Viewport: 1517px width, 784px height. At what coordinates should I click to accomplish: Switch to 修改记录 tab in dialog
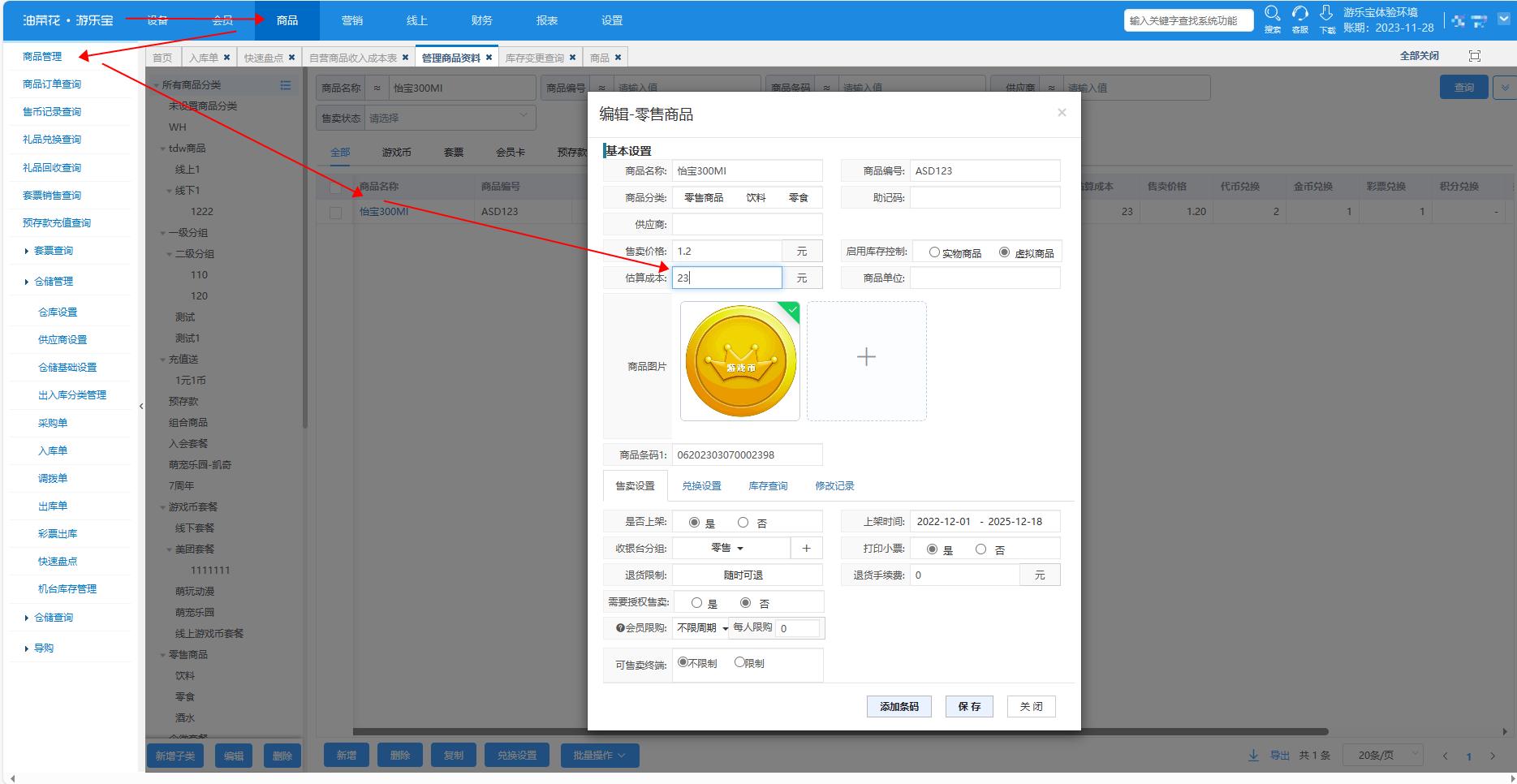tap(834, 486)
